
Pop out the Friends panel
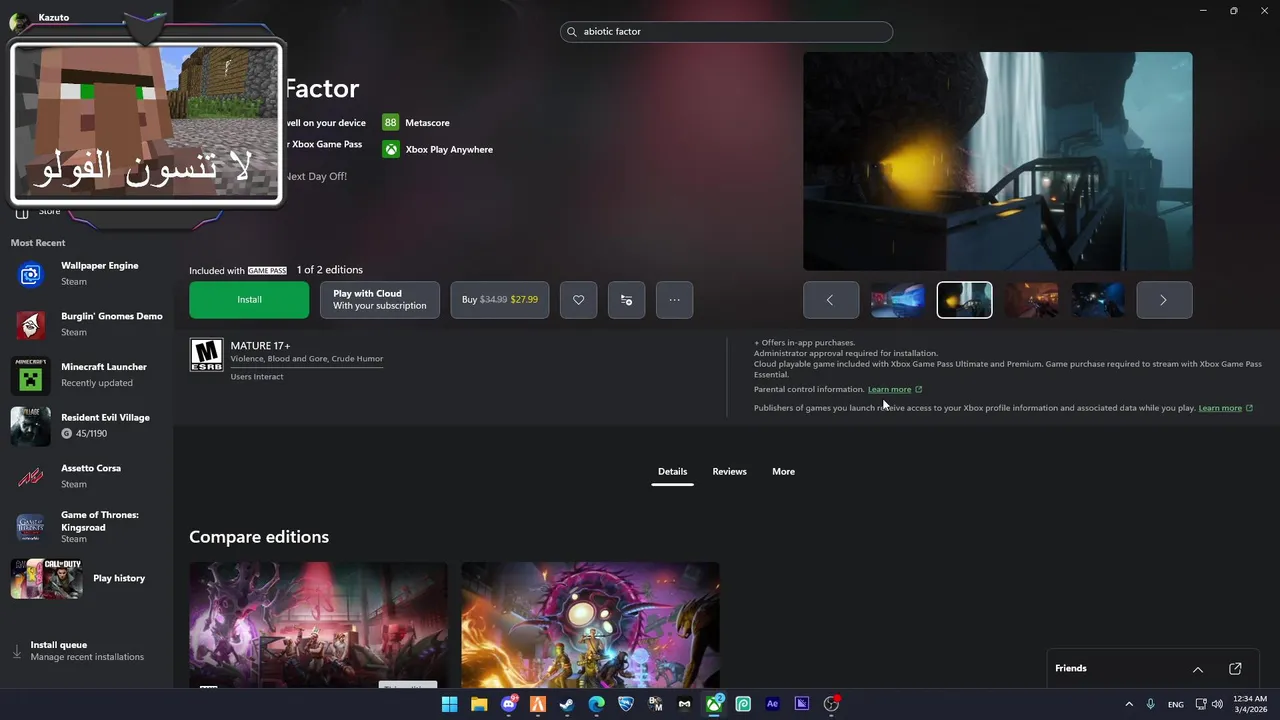[1235, 669]
